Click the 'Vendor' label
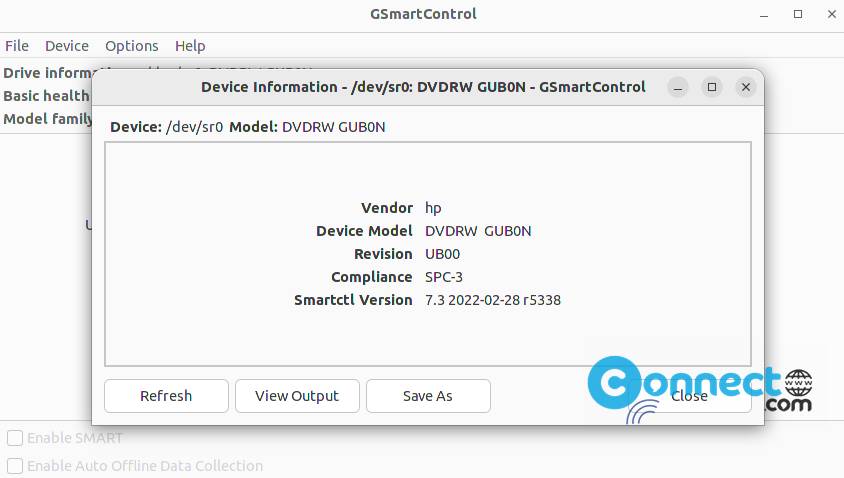The height and width of the screenshot is (478, 844). 387,208
